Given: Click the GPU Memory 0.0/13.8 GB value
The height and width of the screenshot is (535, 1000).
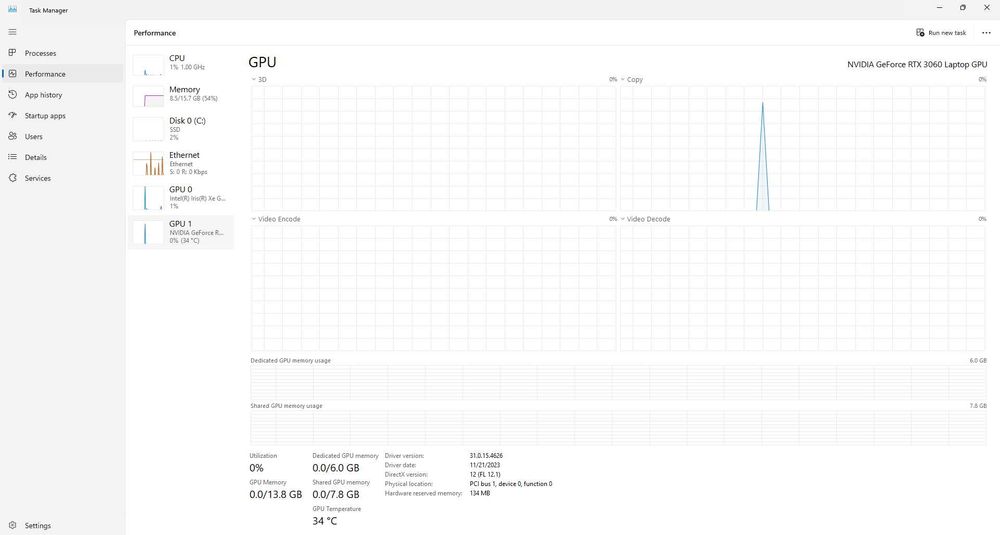Looking at the screenshot, I should click(x=276, y=494).
